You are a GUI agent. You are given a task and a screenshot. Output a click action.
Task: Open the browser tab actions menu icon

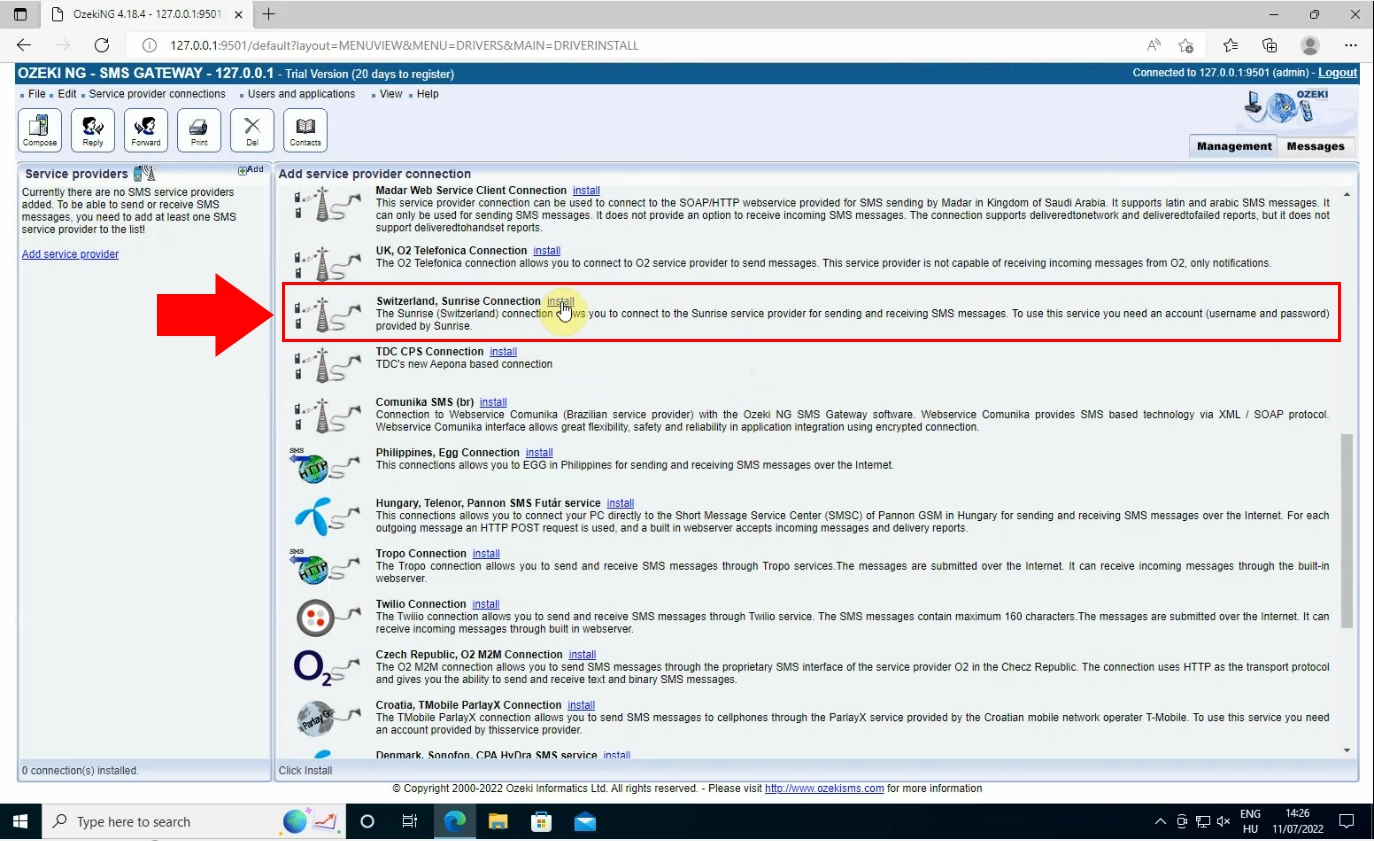(x=20, y=14)
